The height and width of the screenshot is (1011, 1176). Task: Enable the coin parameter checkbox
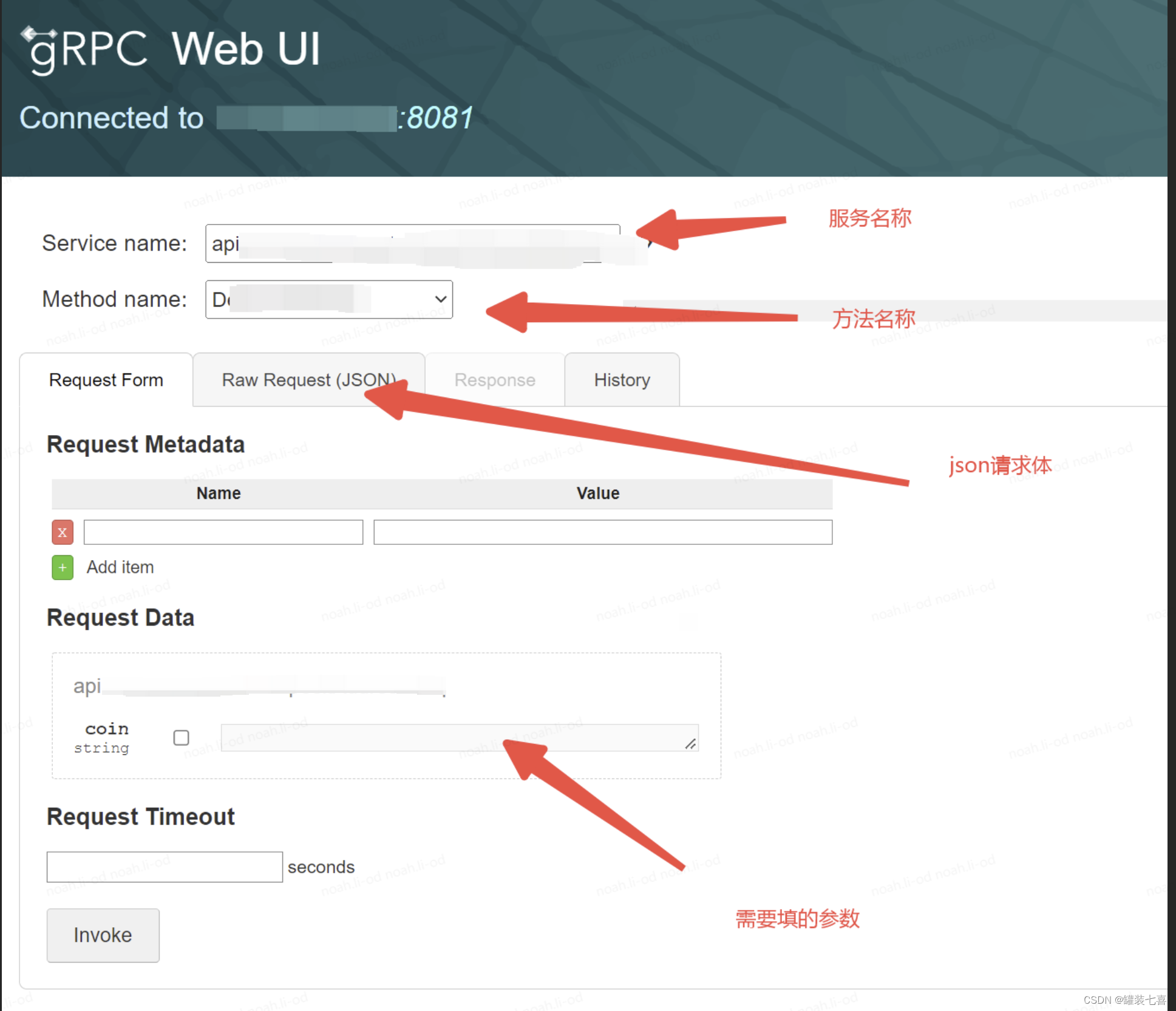click(181, 737)
